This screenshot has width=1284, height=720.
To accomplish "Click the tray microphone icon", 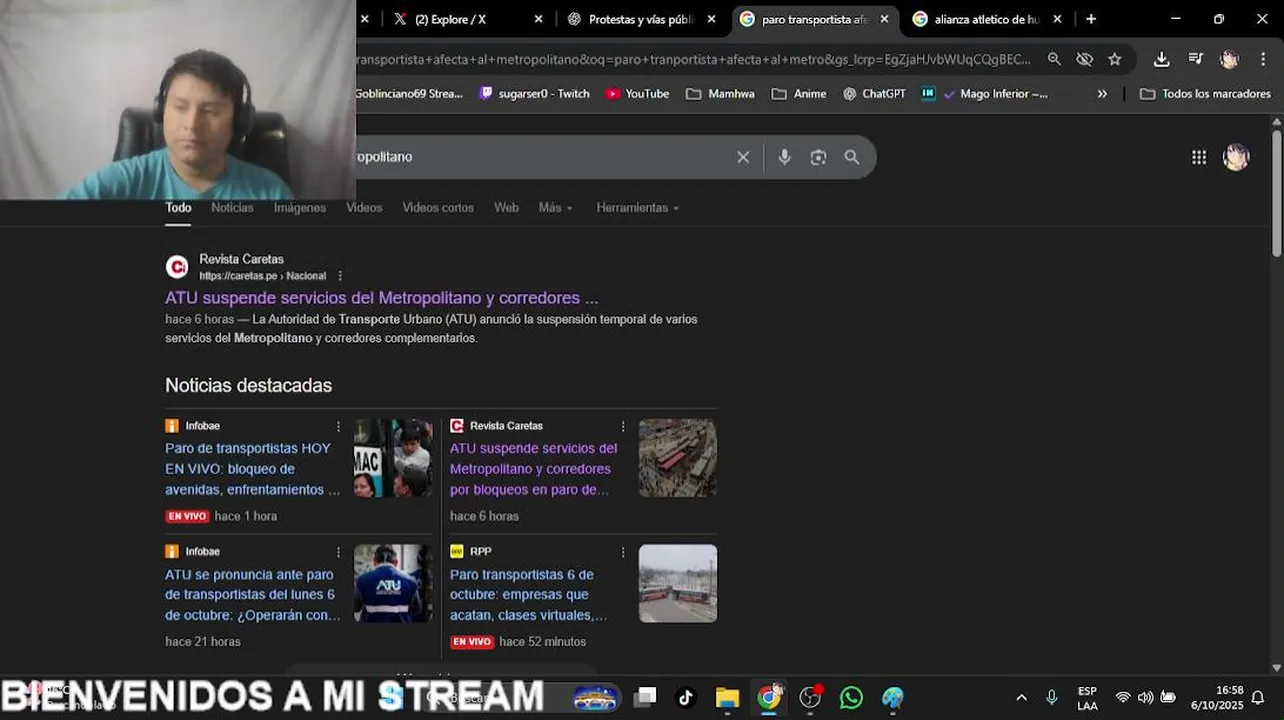I will (1051, 698).
